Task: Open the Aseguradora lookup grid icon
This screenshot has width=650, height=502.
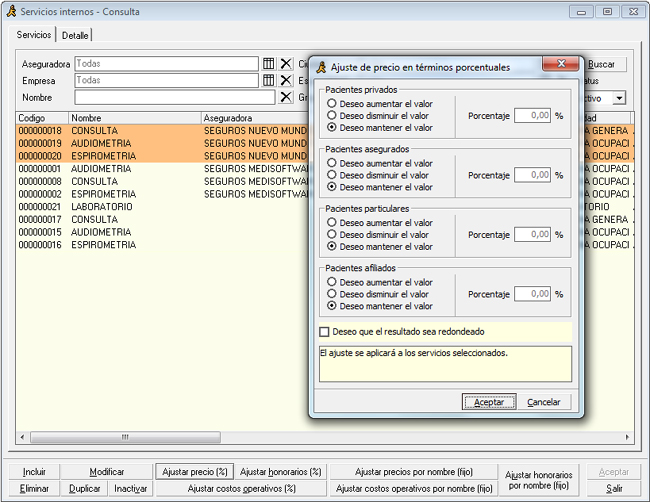Action: pyautogui.click(x=269, y=63)
